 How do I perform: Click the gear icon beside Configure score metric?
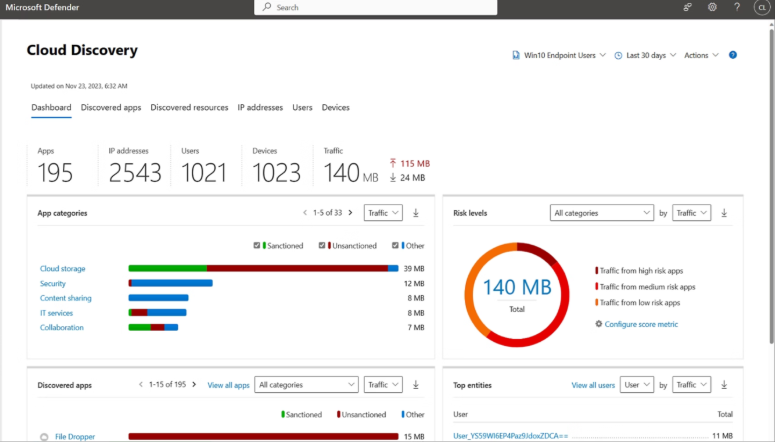(599, 324)
